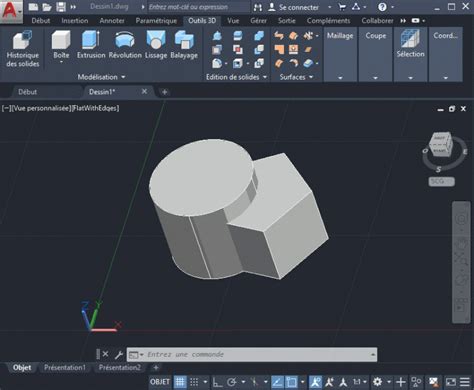Toggle the grid display in status bar
Image resolution: width=474 pixels, height=390 pixels.
(x=180, y=382)
